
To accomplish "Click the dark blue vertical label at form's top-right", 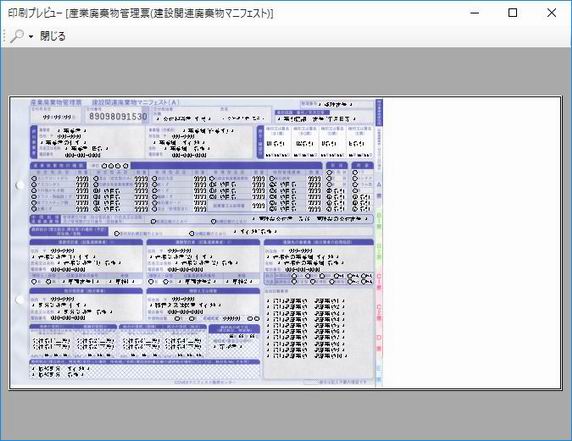I will point(379,112).
